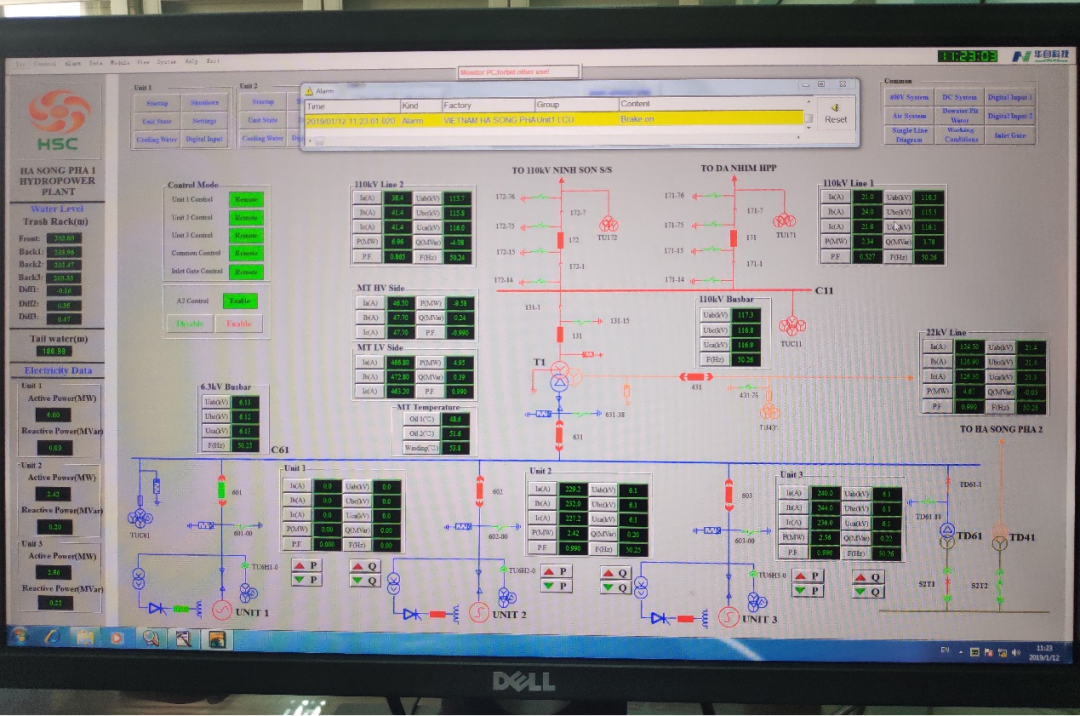Screen dimensions: 1080x716
Task: Open the Windows Start menu
Action: tap(20, 637)
